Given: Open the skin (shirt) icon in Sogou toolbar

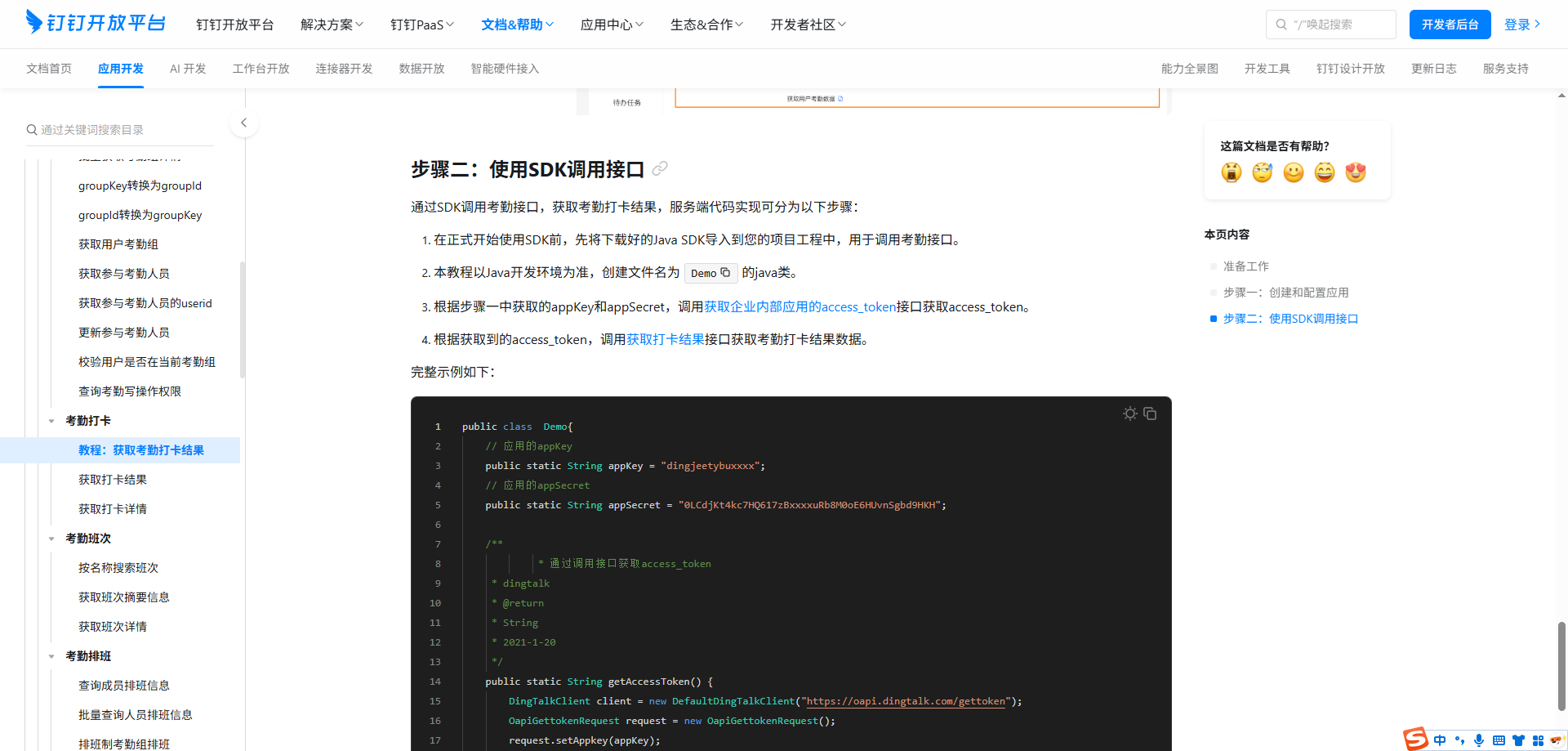Looking at the screenshot, I should 1518,740.
